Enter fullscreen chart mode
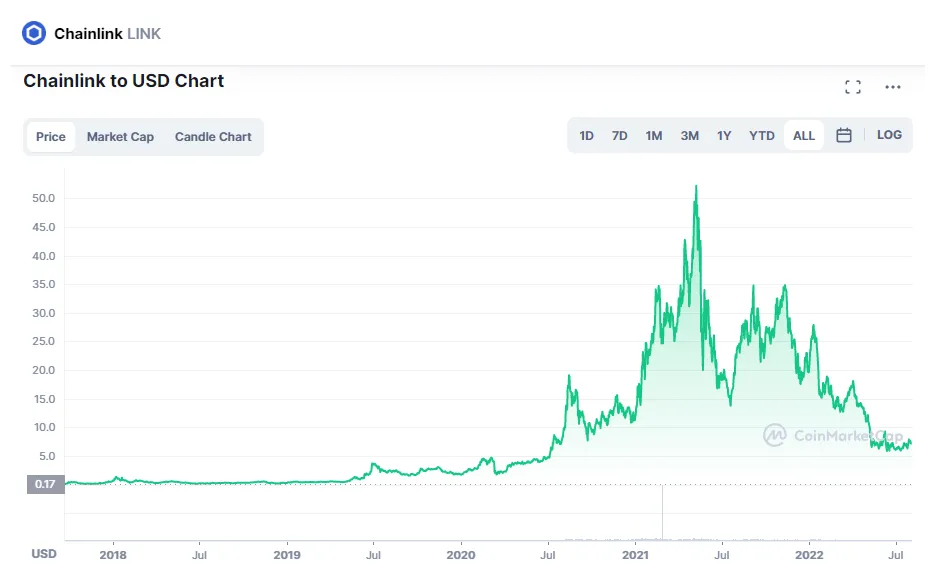This screenshot has width=935, height=577. 853,87
